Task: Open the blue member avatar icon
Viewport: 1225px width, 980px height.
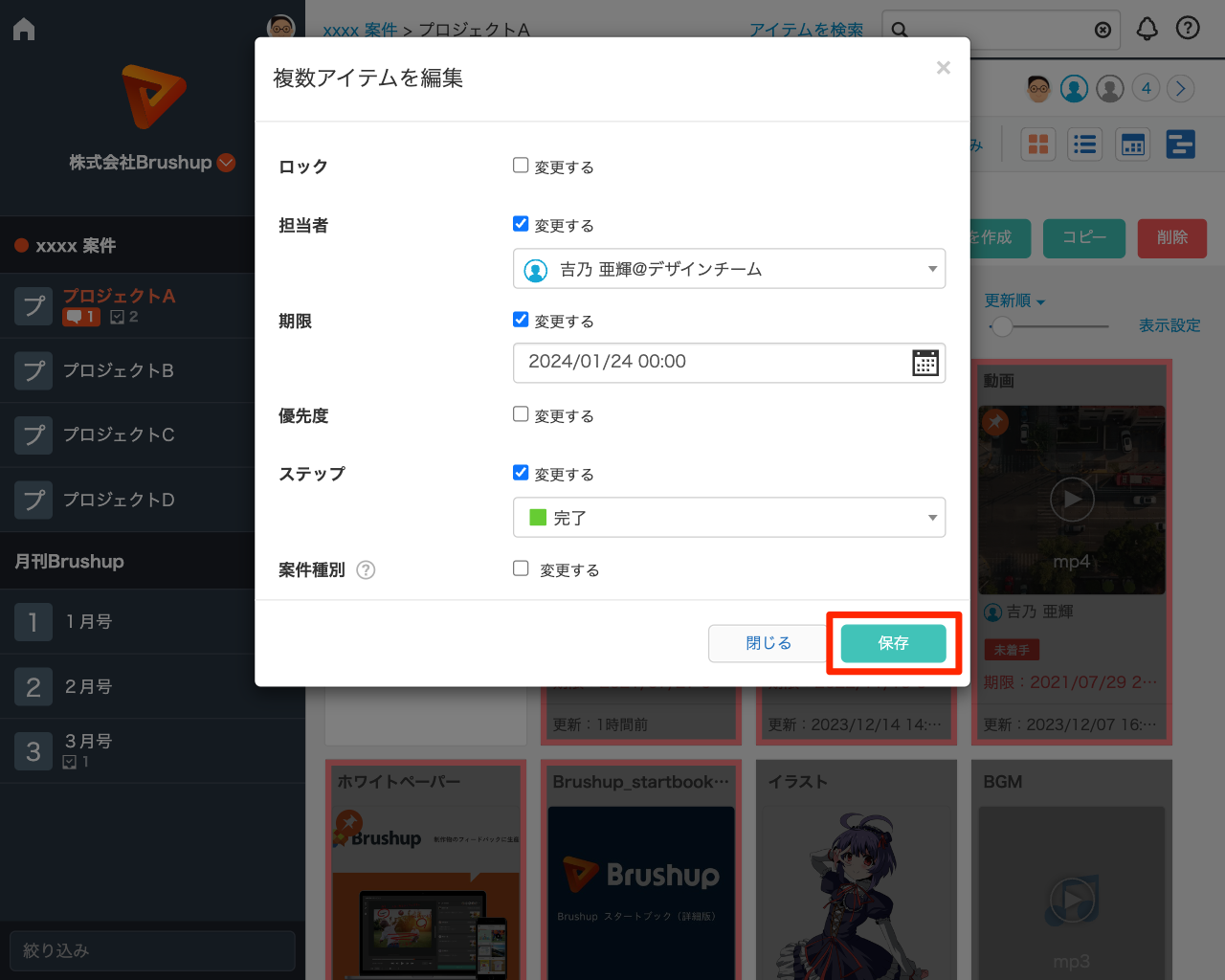Action: (1075, 89)
